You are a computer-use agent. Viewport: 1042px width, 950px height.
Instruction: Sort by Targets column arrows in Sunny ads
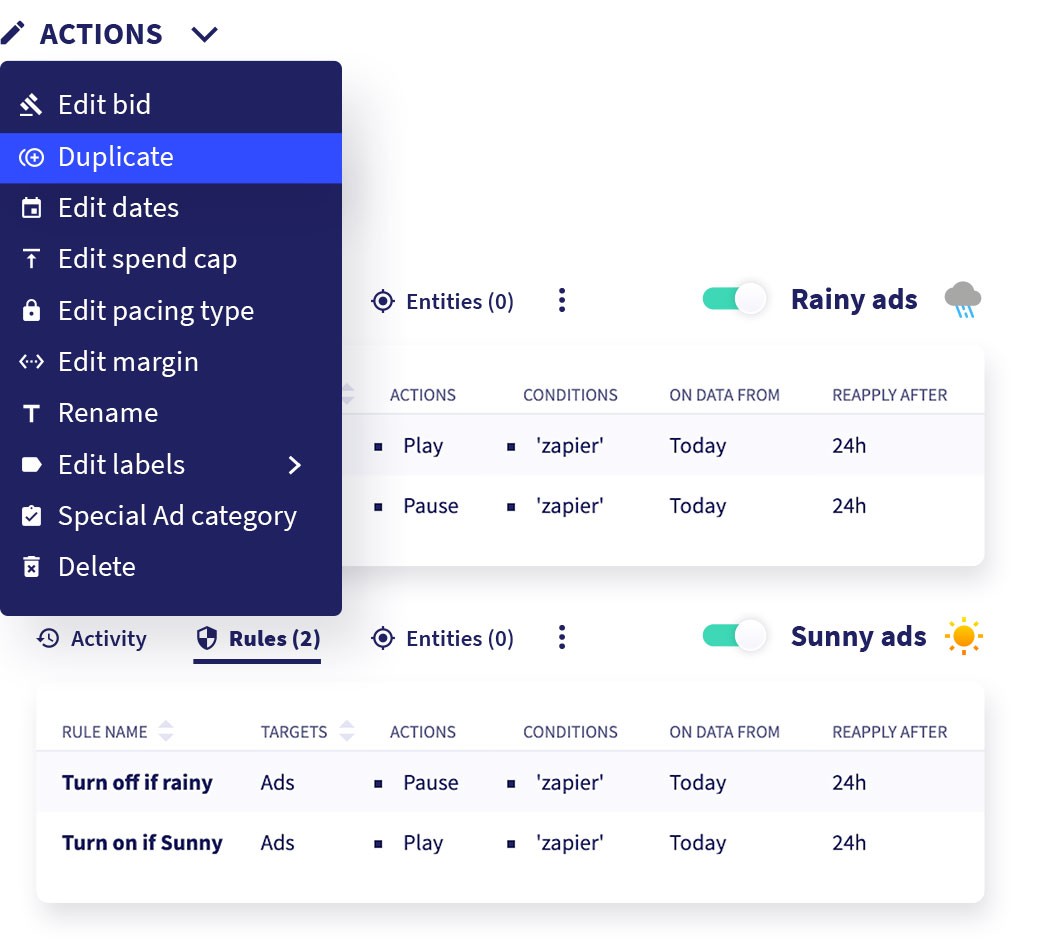(x=347, y=731)
